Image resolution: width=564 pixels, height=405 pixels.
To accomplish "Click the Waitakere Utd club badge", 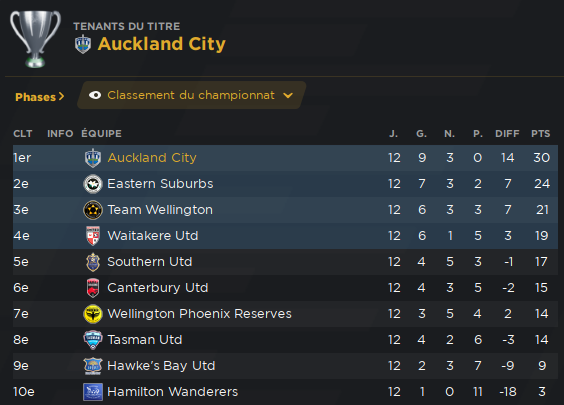I will click(93, 236).
